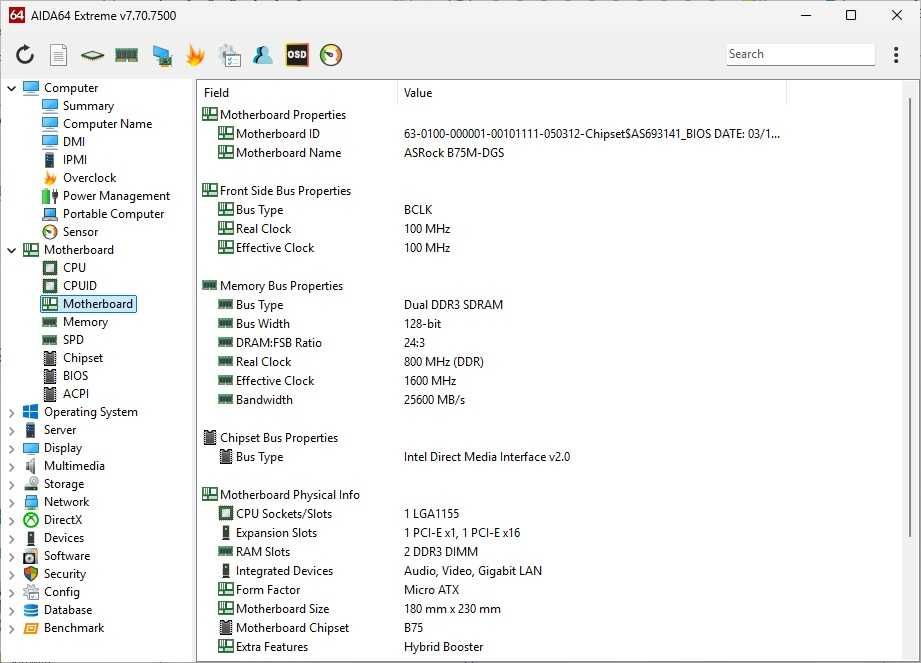This screenshot has width=921, height=663.
Task: Click the AIDA64 title bar icon
Action: click(17, 15)
